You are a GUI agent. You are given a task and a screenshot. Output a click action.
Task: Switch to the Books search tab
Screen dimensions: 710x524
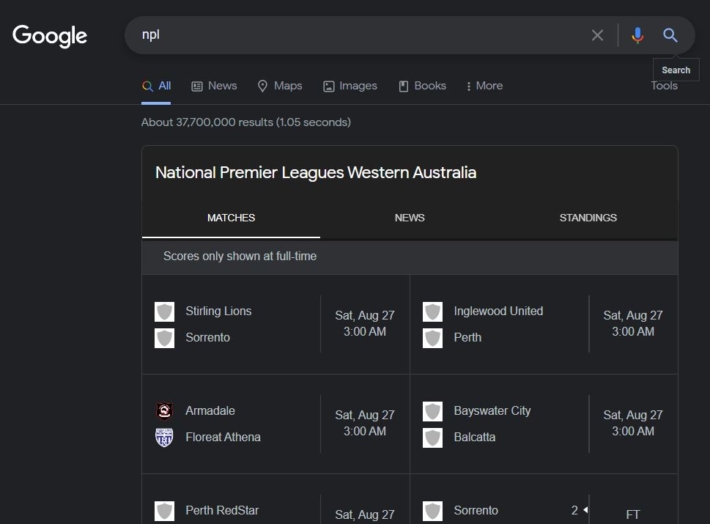422,86
